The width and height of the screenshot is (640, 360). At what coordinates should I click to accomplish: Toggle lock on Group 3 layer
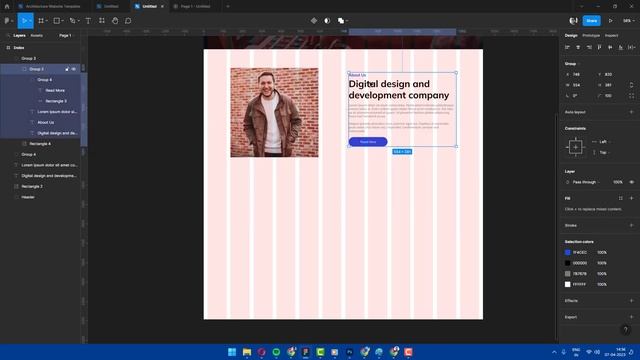[x=67, y=69]
